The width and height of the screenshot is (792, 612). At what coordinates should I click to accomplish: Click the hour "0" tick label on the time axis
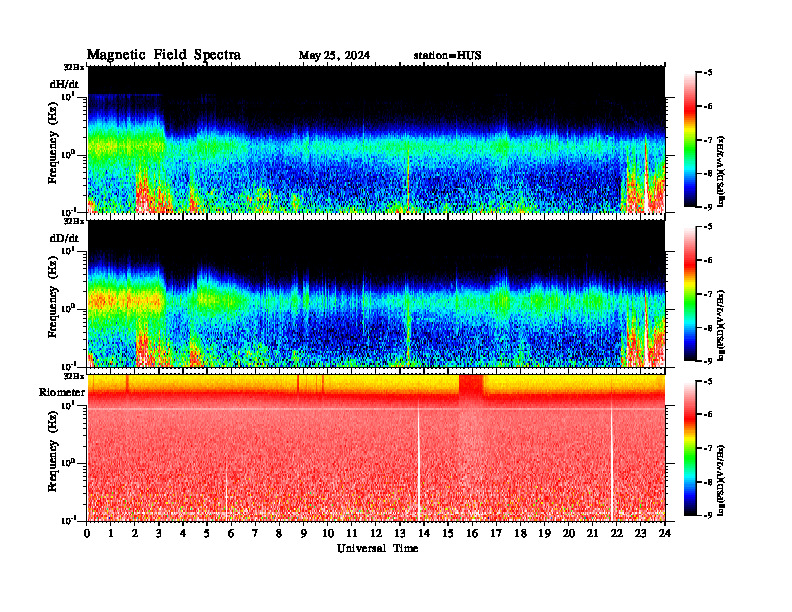87,533
